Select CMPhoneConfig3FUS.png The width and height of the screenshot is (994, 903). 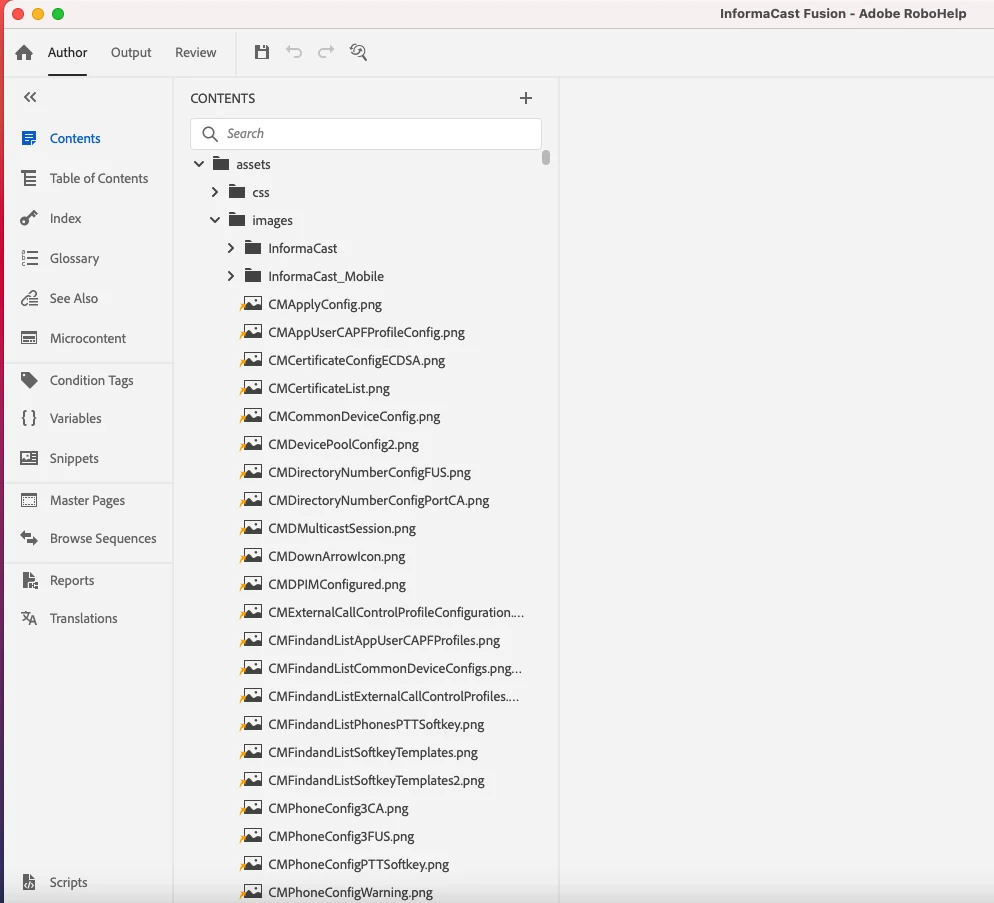(x=341, y=836)
